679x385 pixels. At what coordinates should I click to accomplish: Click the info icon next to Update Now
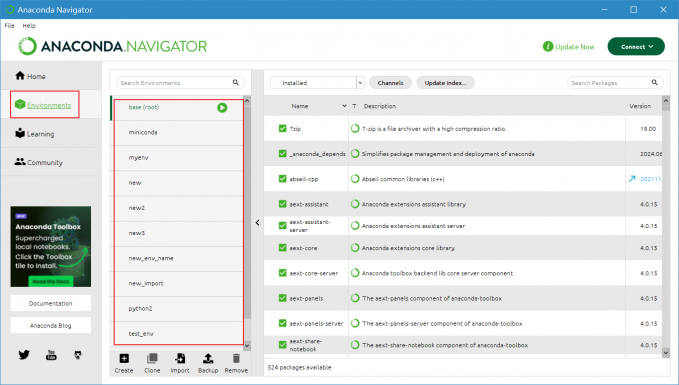click(548, 46)
